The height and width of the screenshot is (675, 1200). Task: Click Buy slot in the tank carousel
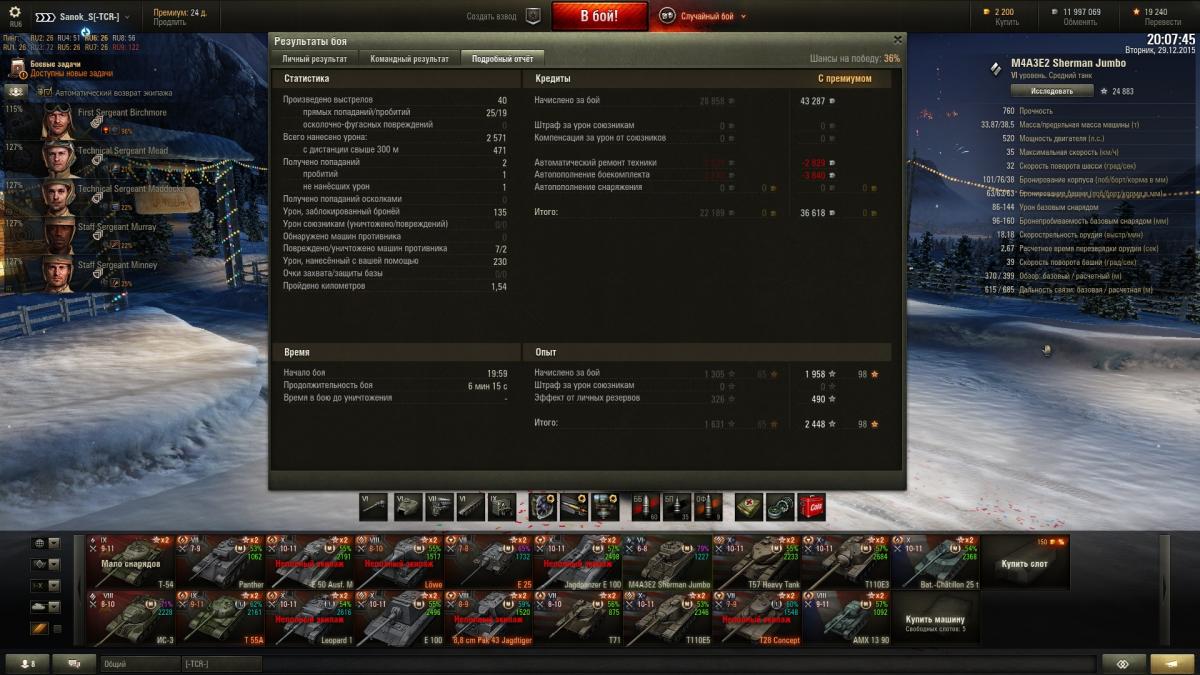pyautogui.click(x=1025, y=563)
